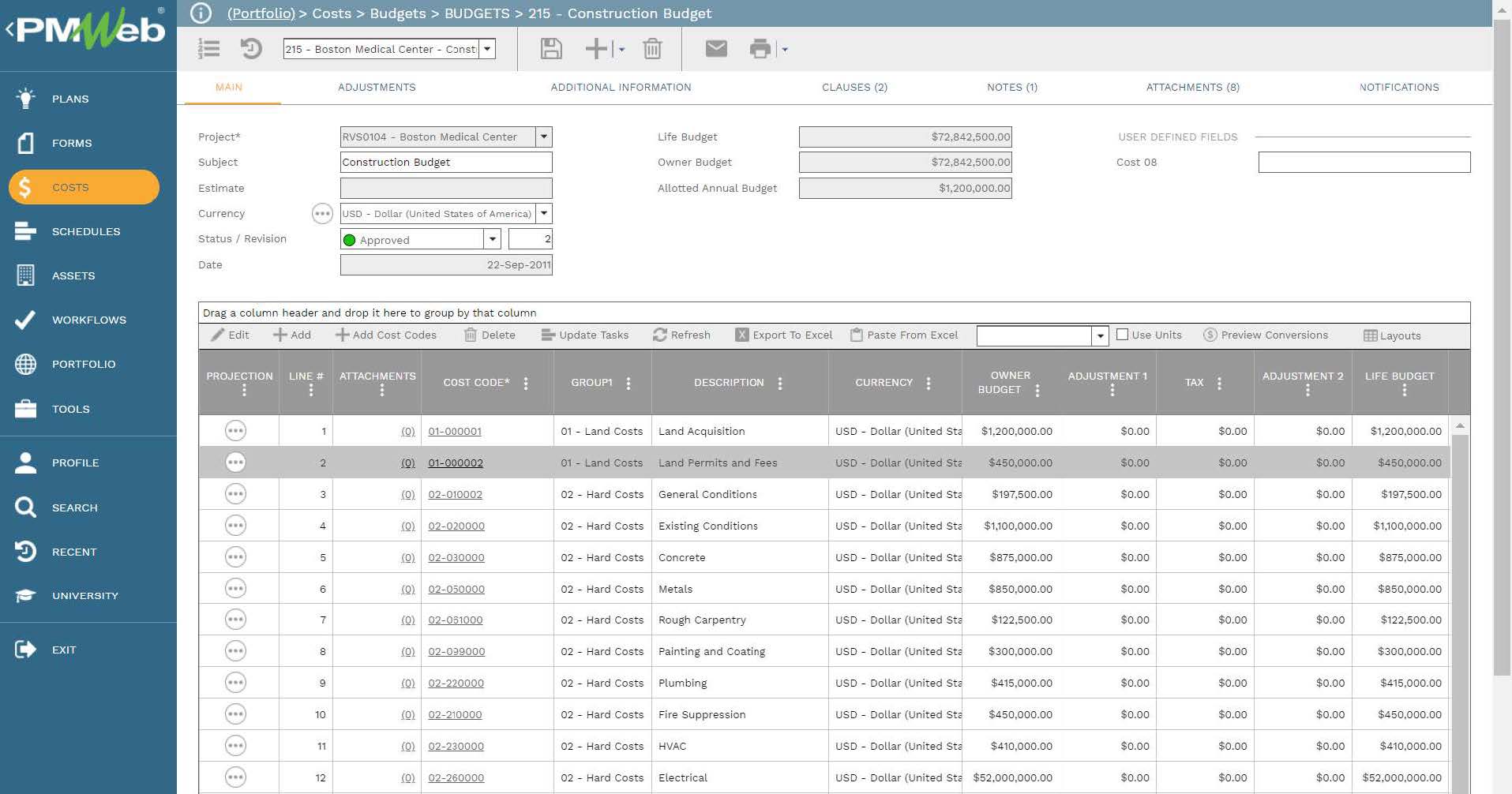Click the Portfolio breadcrumb link
The height and width of the screenshot is (794, 1512).
pos(261,13)
